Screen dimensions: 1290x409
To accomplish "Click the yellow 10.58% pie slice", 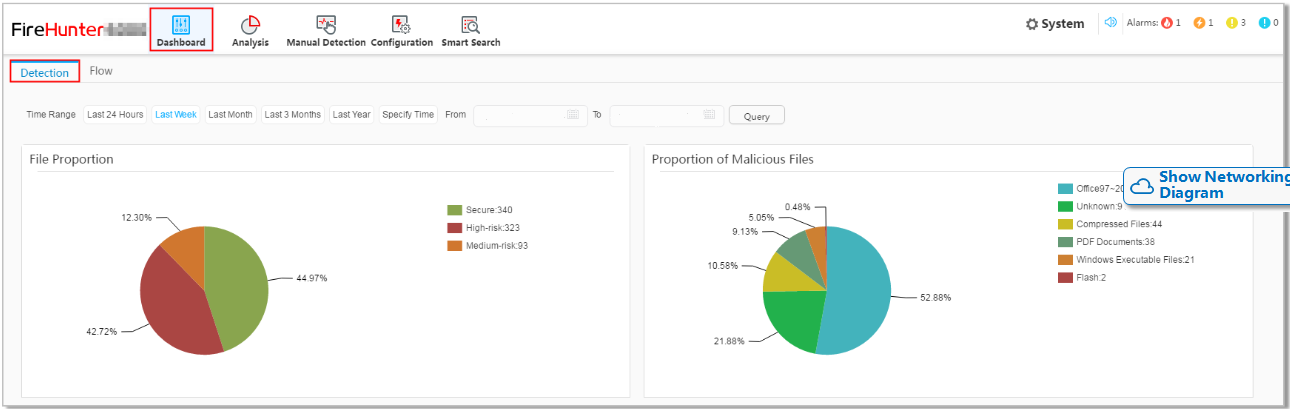I will pyautogui.click(x=785, y=275).
